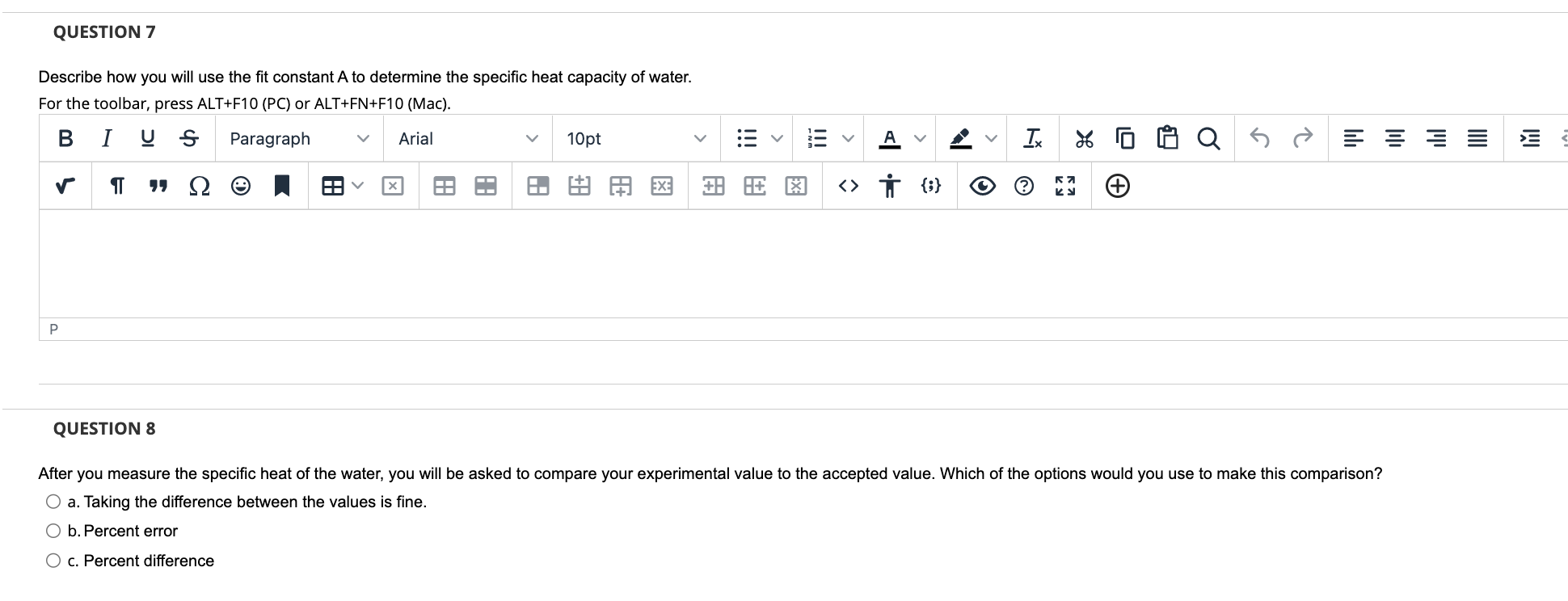Insert a table
The width and height of the screenshot is (1568, 601).
pos(332,187)
